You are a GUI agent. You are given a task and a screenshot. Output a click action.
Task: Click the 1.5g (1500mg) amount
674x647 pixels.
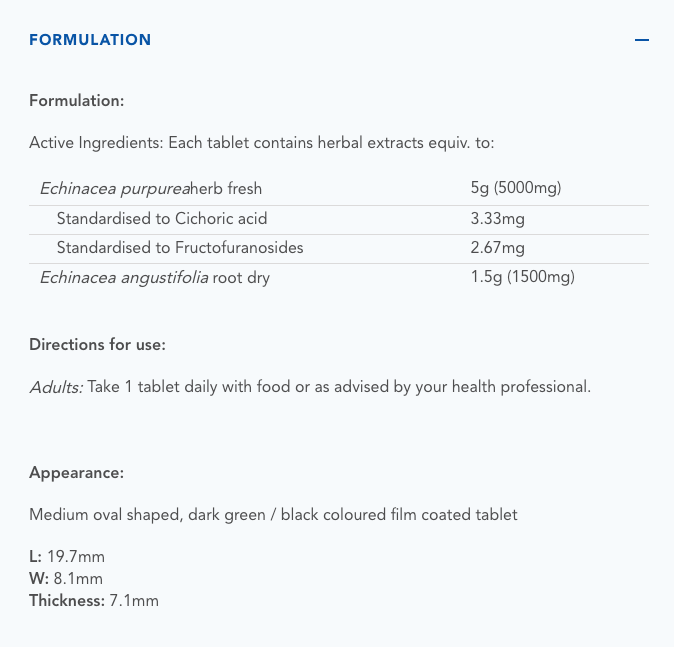(x=522, y=278)
